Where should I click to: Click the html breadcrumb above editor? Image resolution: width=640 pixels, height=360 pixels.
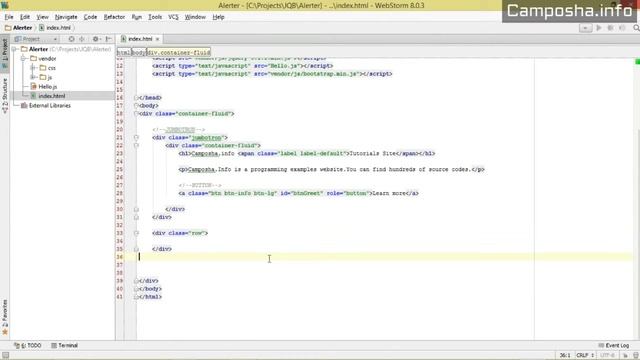tap(124, 53)
